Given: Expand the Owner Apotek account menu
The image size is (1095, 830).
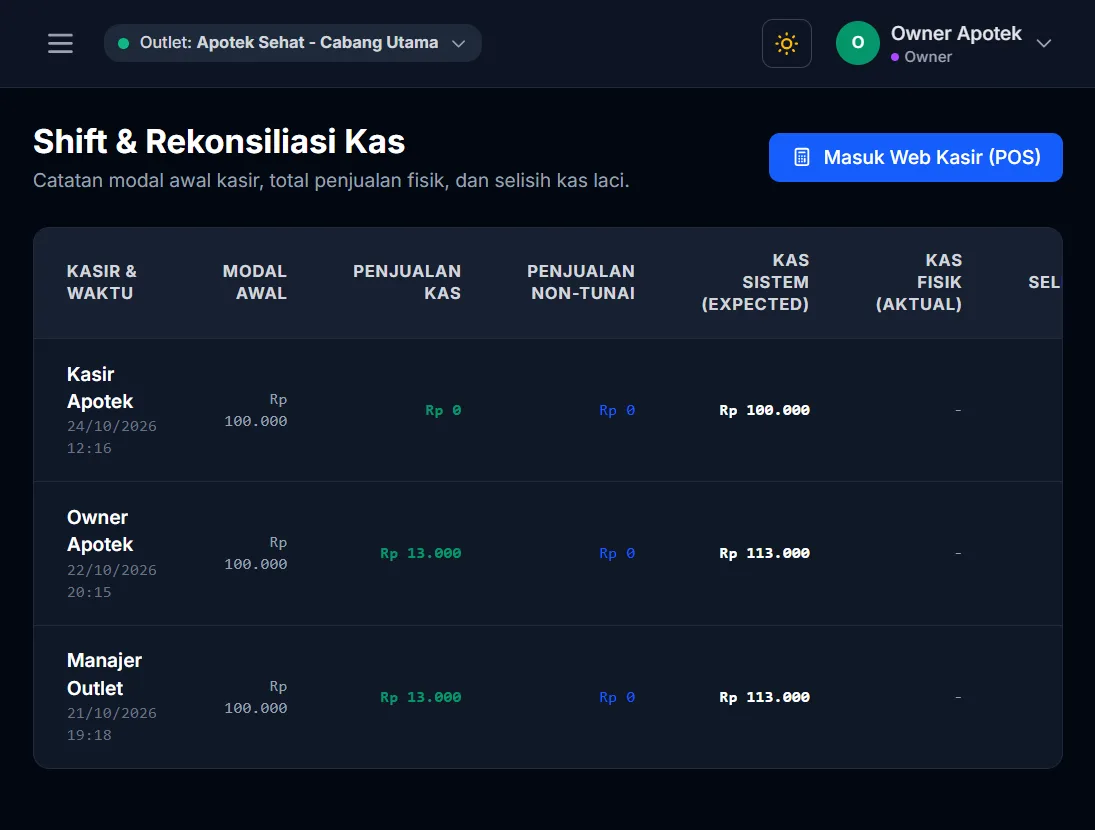Looking at the screenshot, I should point(944,43).
